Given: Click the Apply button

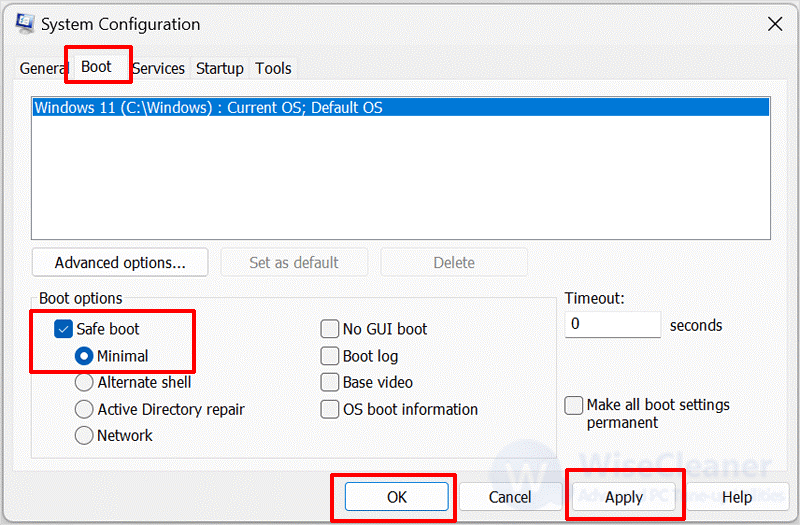Looking at the screenshot, I should tap(623, 497).
